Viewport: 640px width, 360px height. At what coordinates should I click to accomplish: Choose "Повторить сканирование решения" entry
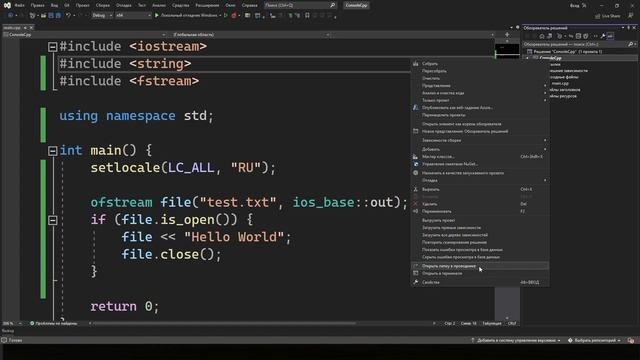(480, 242)
